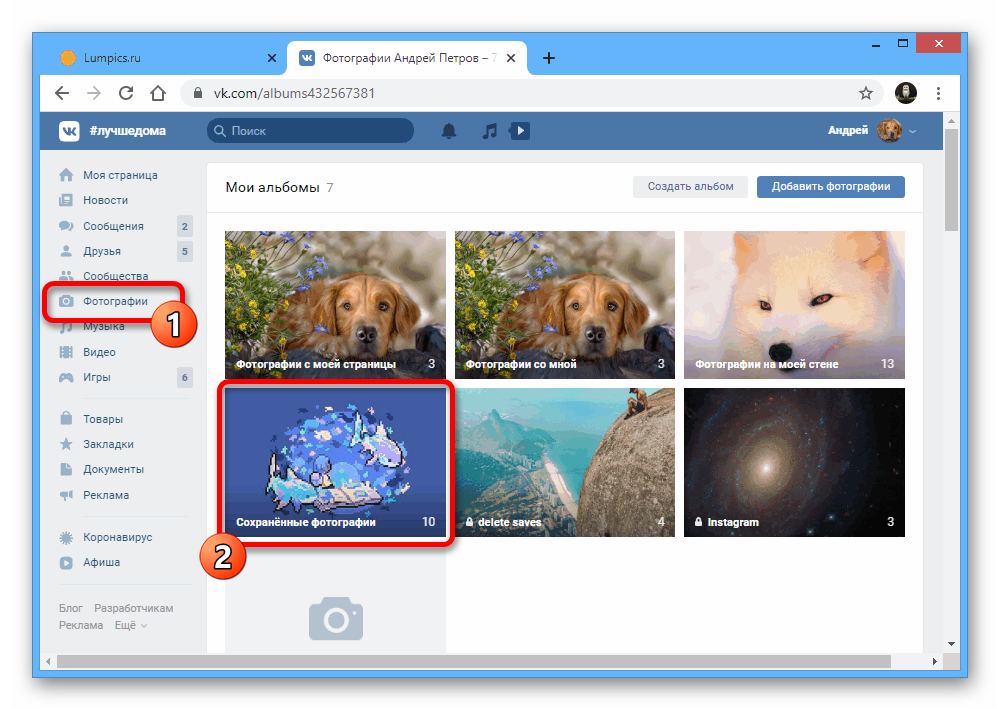
Task: Switch to the Lumpics.ru tab
Action: [160, 58]
